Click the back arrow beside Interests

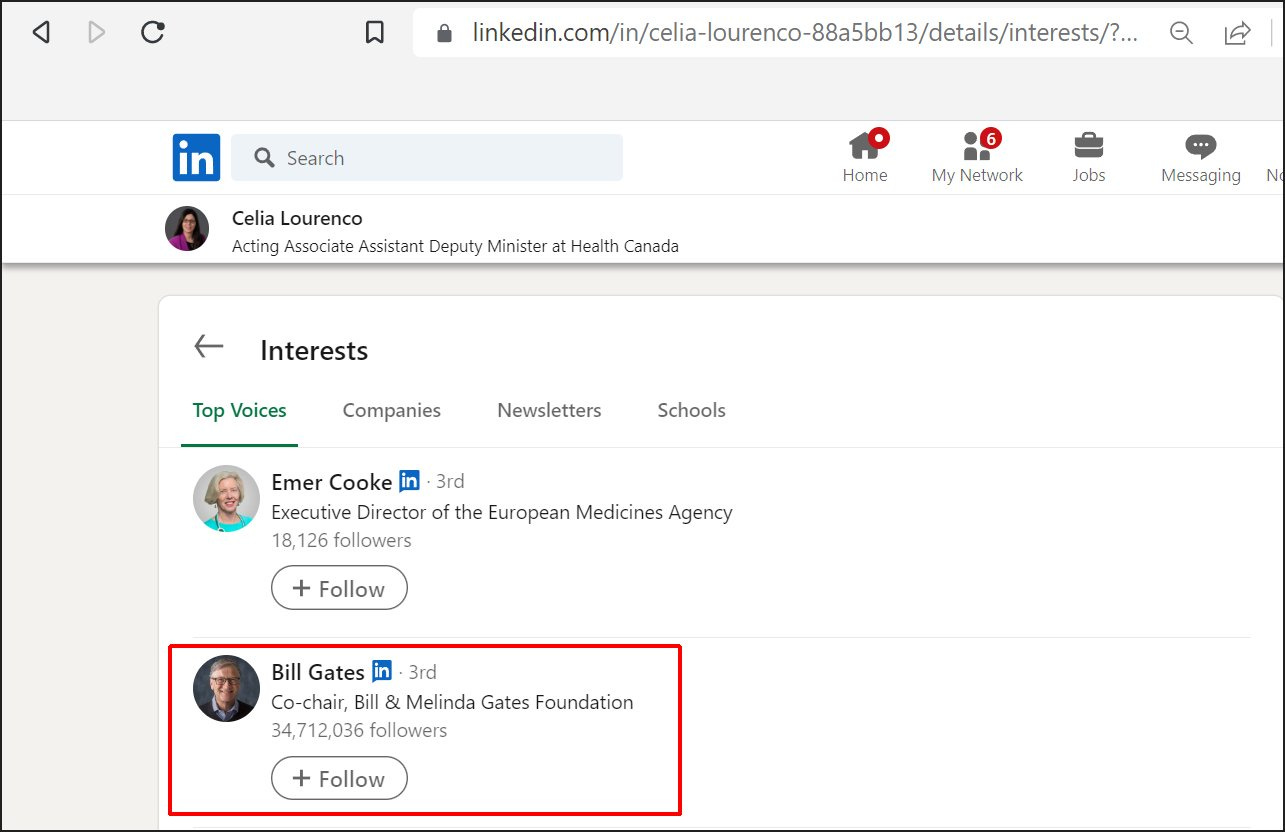(209, 347)
